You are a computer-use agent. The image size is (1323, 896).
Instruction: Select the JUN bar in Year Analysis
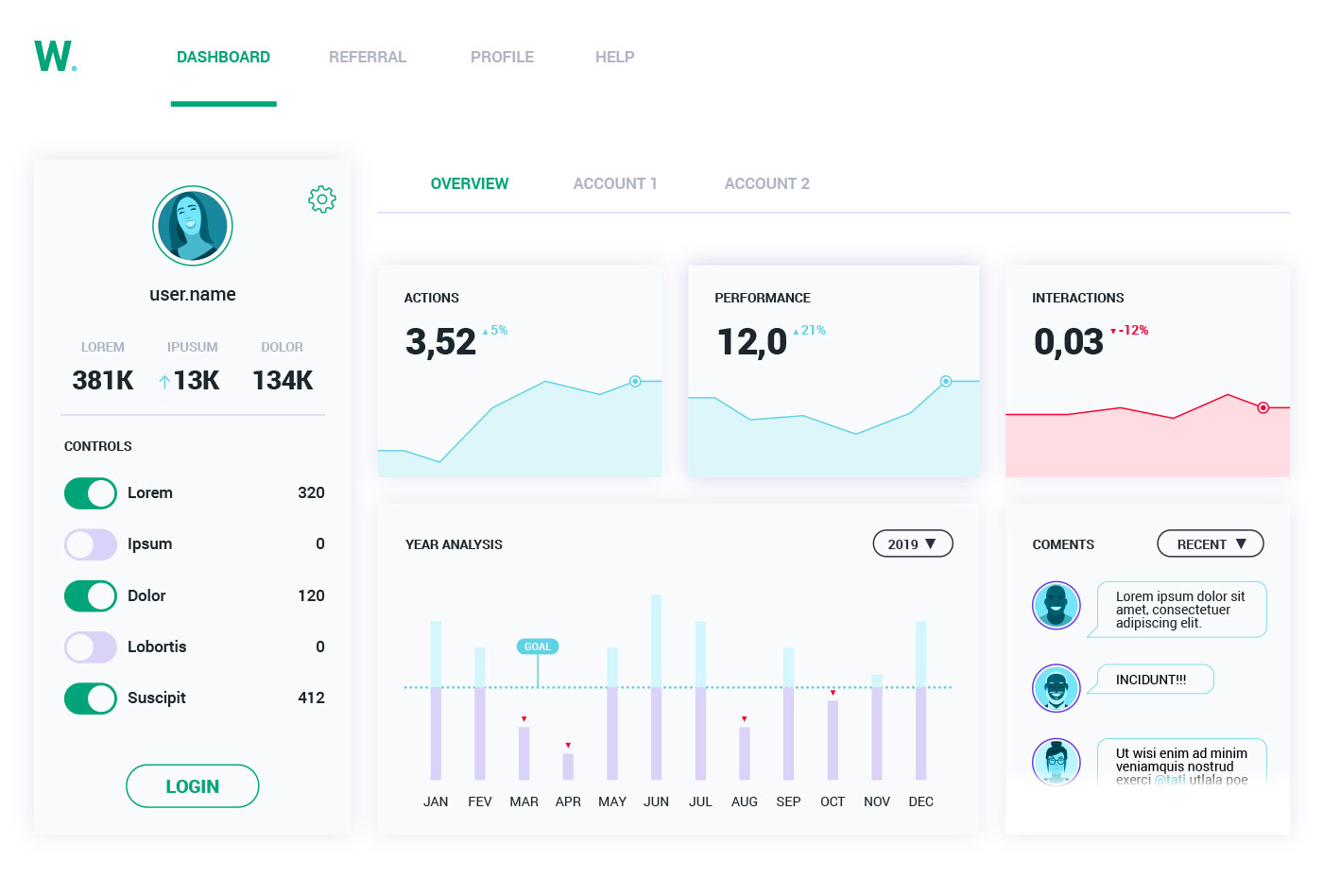point(656,690)
